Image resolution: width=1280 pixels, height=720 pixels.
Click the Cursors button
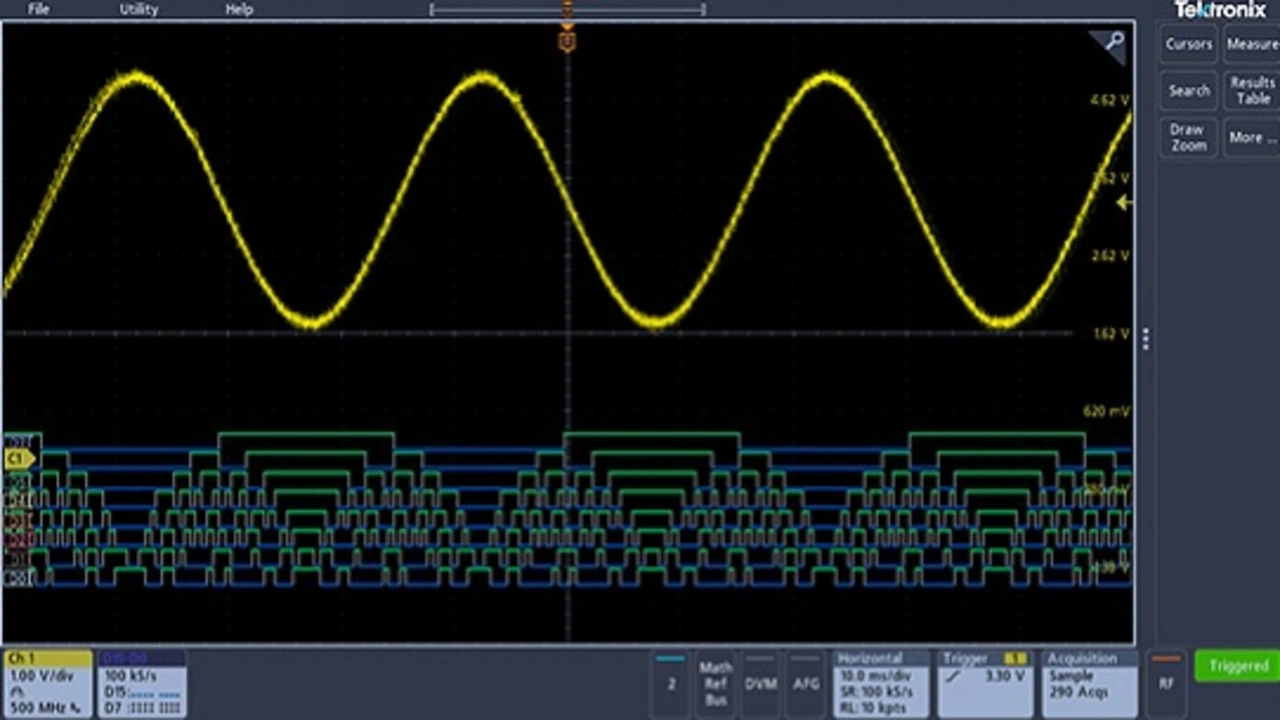pos(1188,44)
